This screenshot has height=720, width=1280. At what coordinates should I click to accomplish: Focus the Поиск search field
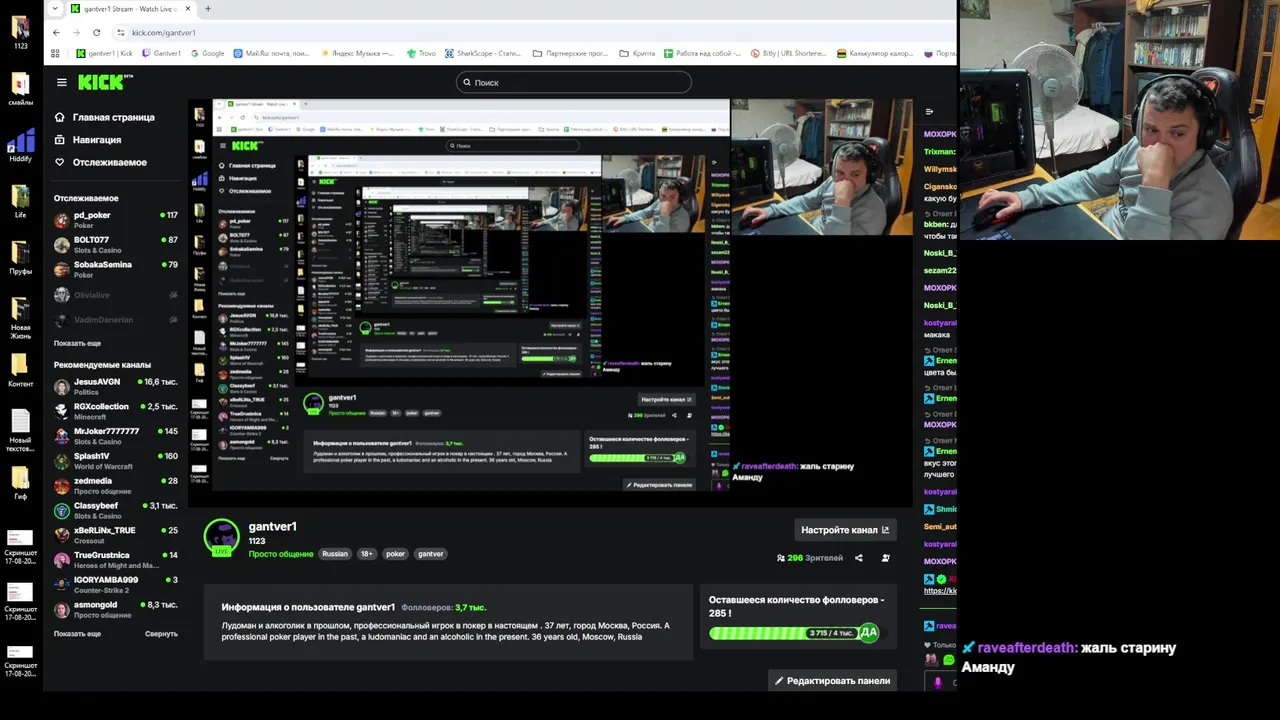[x=573, y=82]
